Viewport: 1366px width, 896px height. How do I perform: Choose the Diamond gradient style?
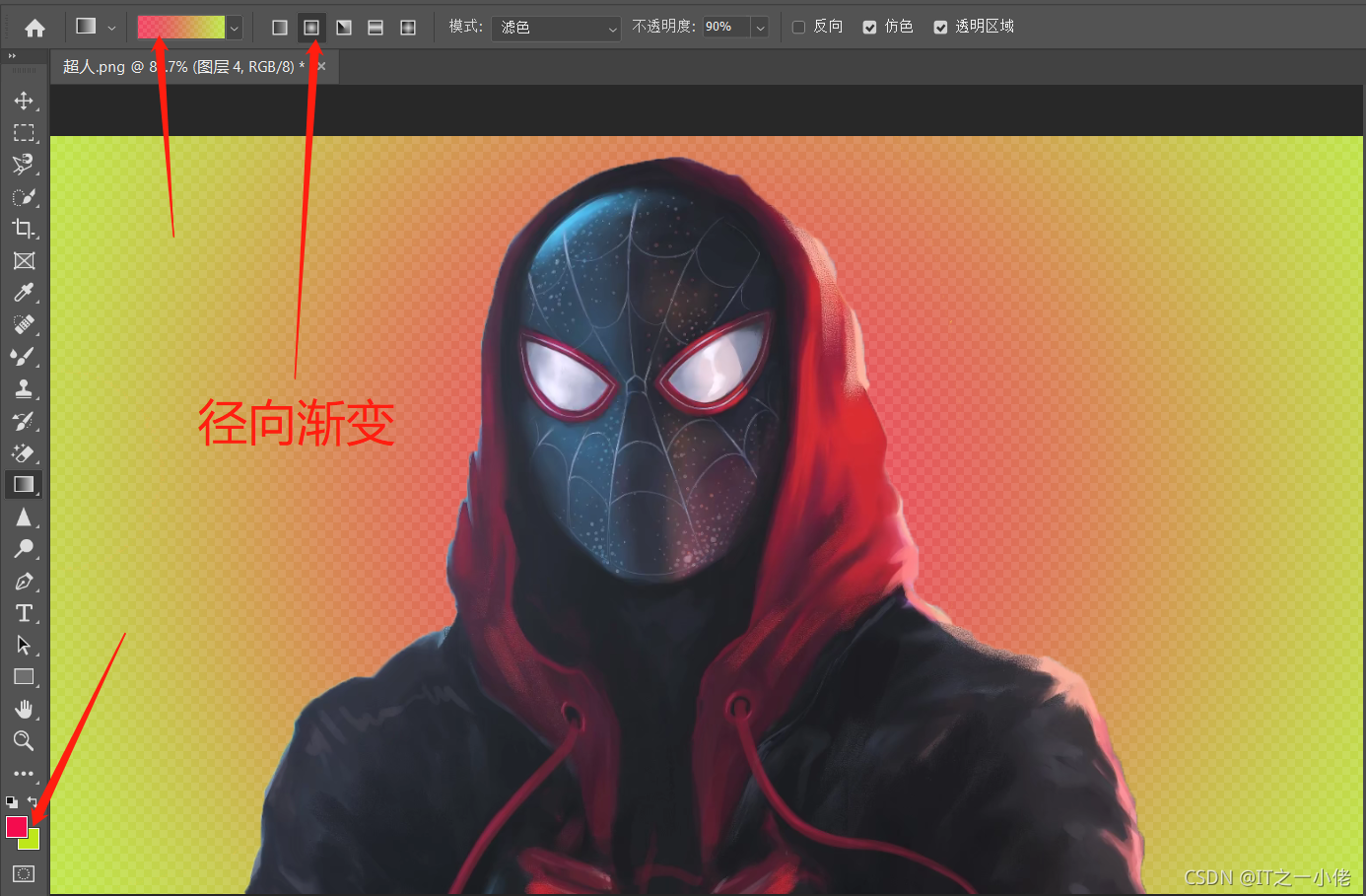pos(408,27)
